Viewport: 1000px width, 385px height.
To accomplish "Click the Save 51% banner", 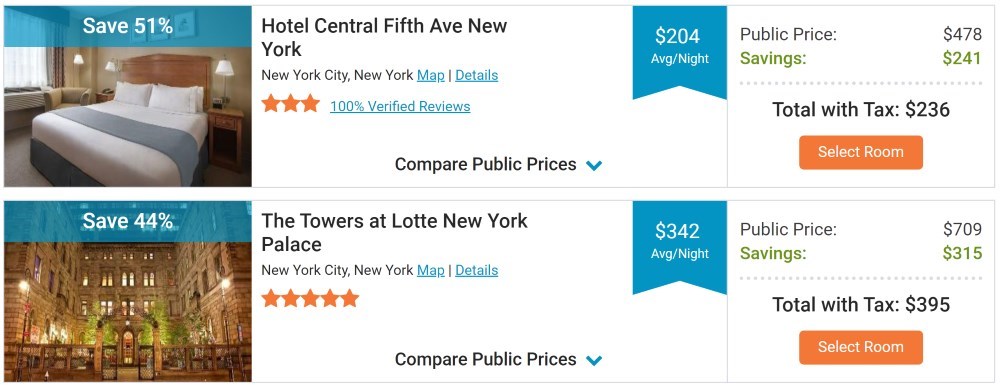I will (128, 26).
